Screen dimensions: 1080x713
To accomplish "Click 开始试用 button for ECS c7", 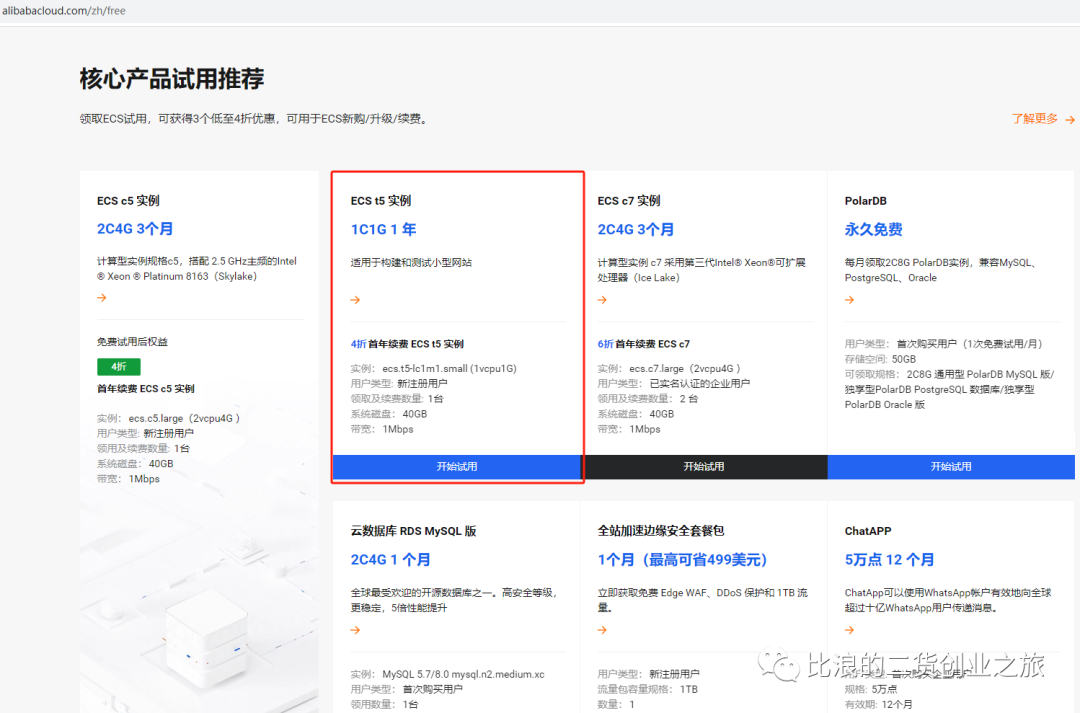I will pos(704,466).
